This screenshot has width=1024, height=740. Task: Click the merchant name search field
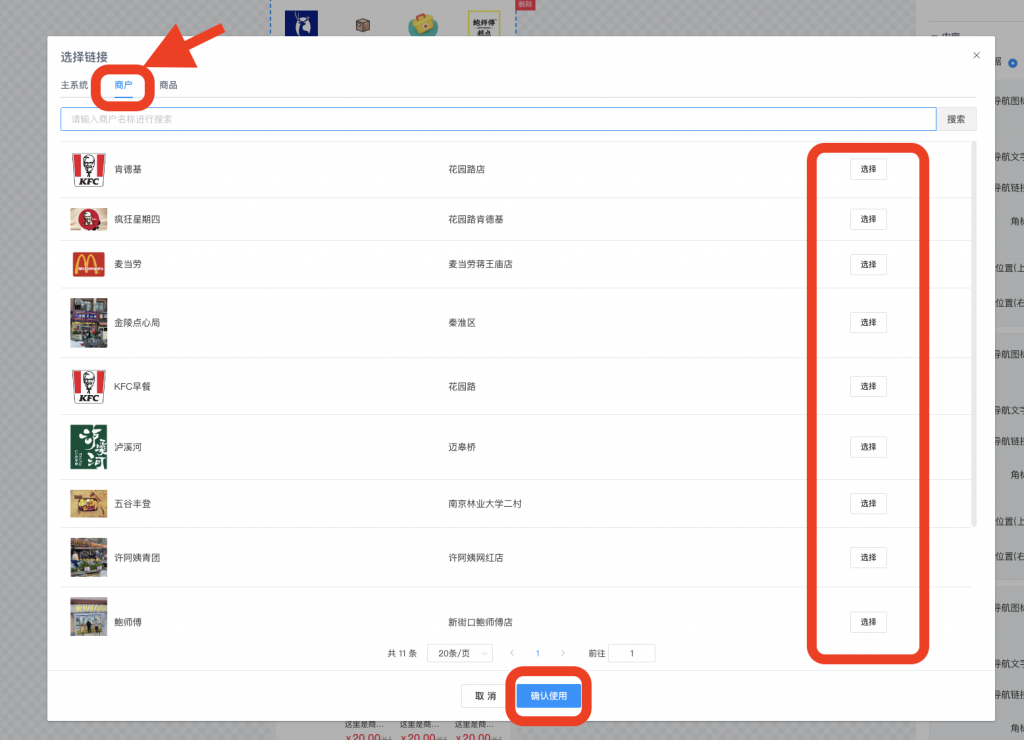tap(498, 119)
